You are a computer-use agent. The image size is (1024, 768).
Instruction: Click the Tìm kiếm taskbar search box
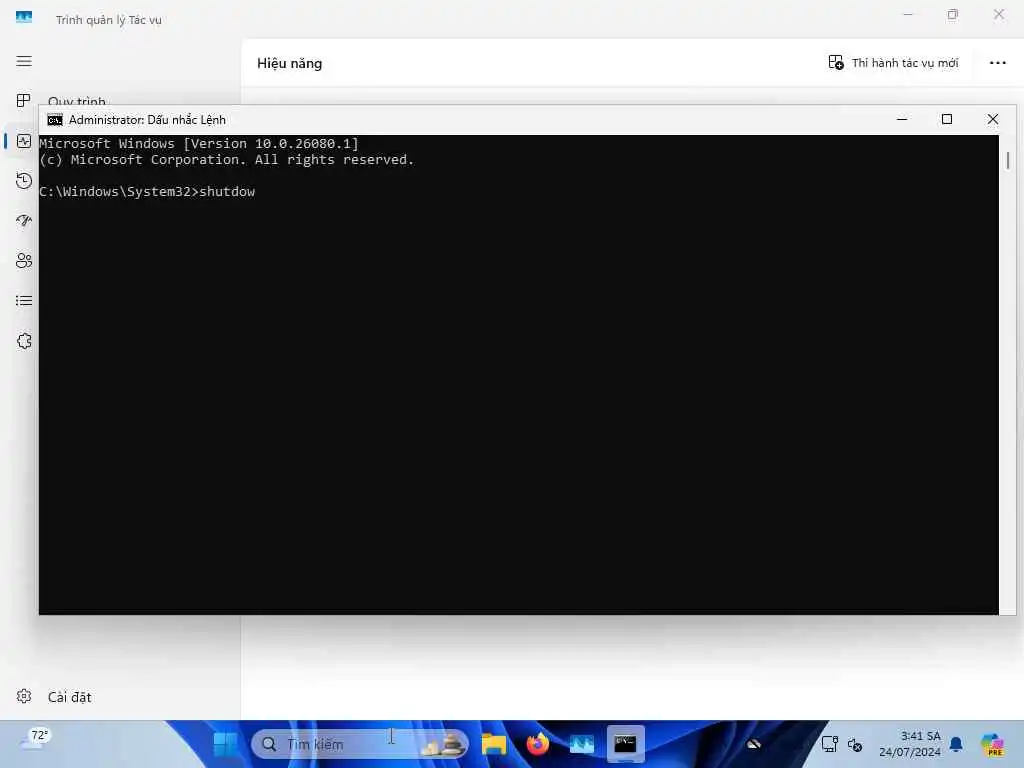pyautogui.click(x=360, y=744)
